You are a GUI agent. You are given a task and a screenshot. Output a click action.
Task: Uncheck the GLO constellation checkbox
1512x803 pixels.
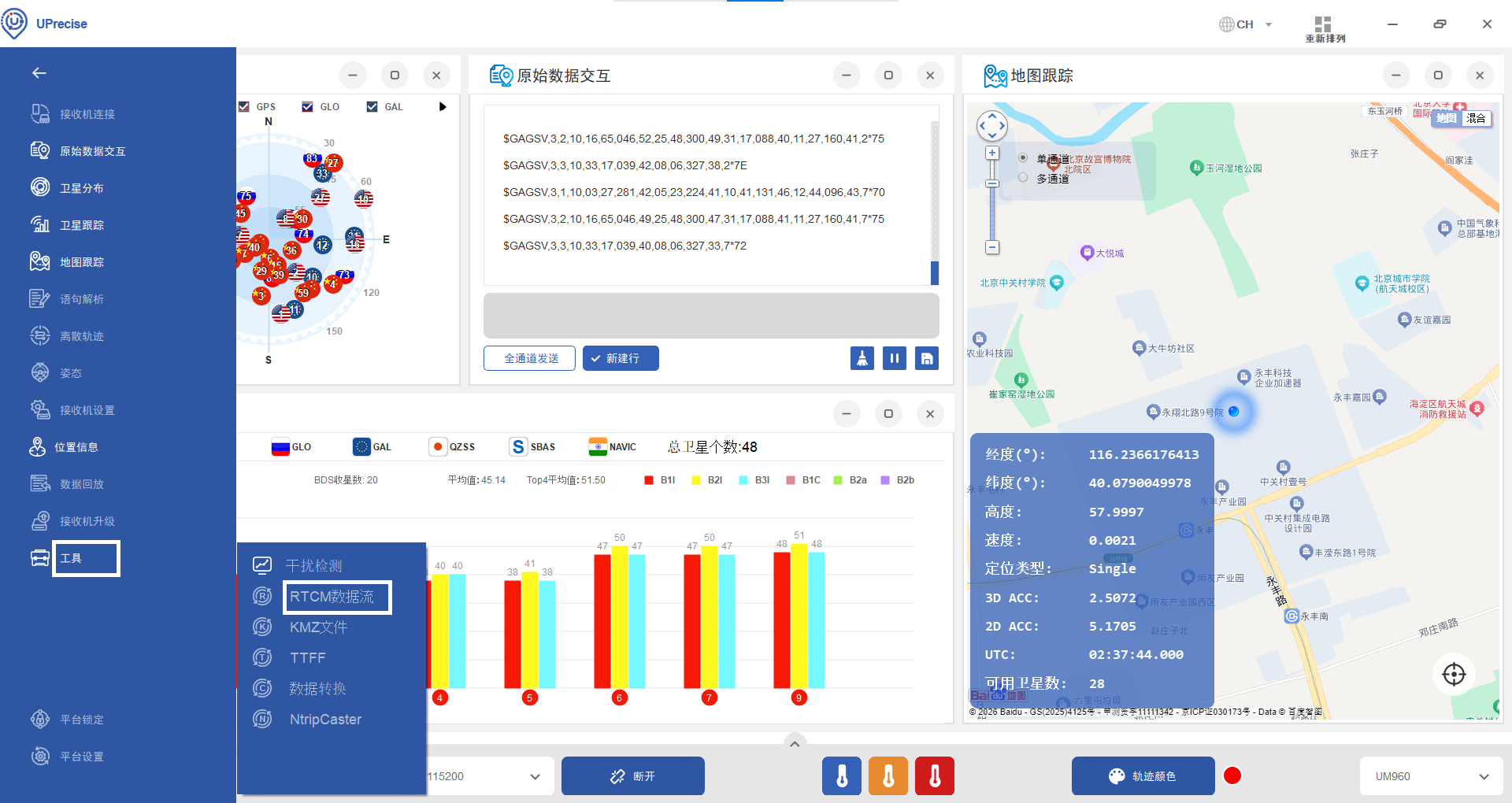308,107
